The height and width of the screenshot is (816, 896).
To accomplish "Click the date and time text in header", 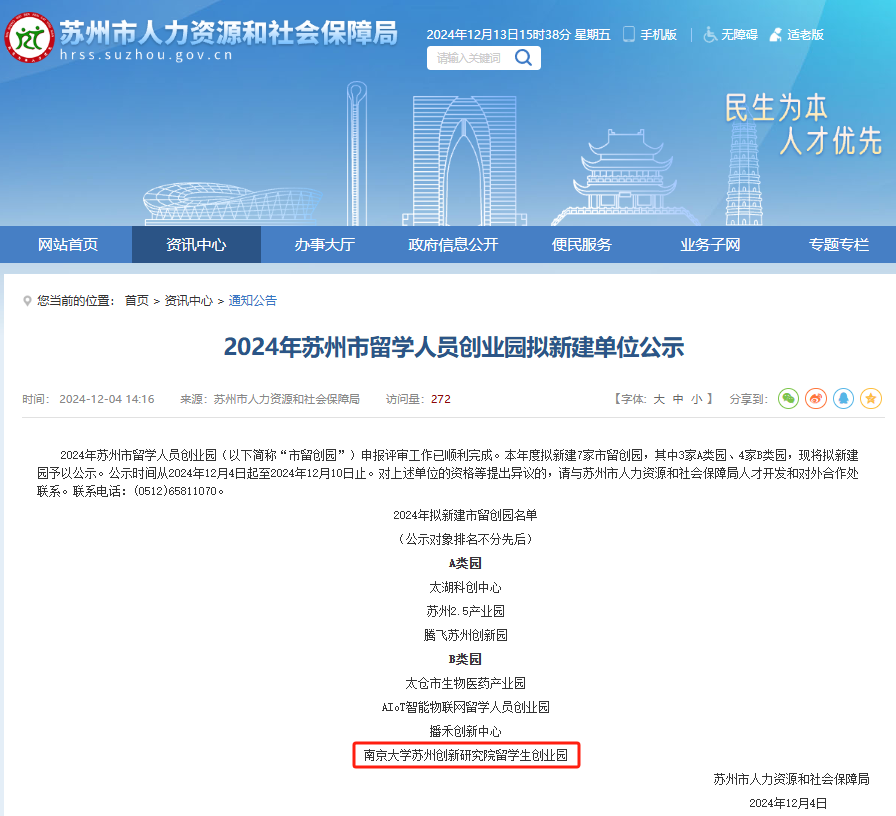I will [x=518, y=35].
